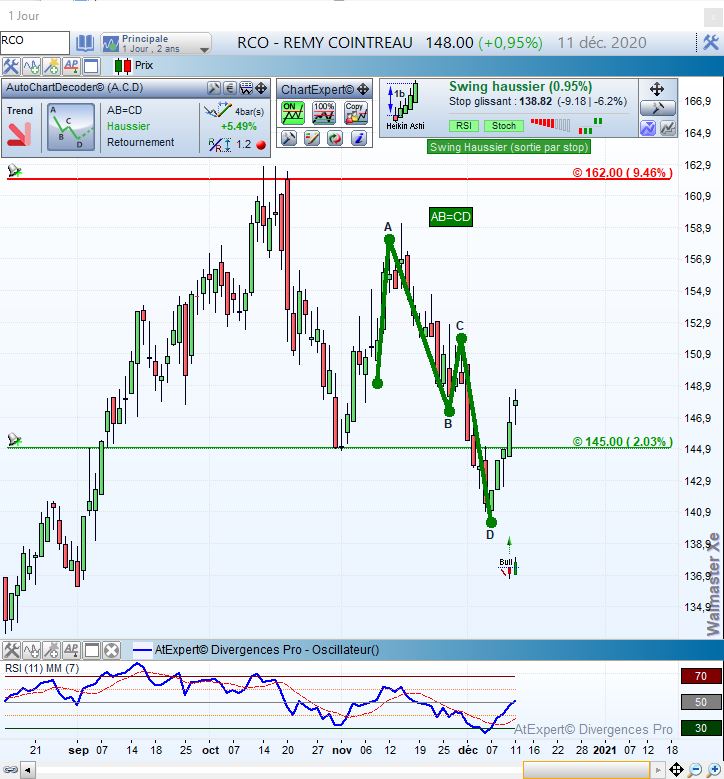Click the horizontal scrollbar thumb
The width and height of the screenshot is (724, 779).
[x=586, y=771]
